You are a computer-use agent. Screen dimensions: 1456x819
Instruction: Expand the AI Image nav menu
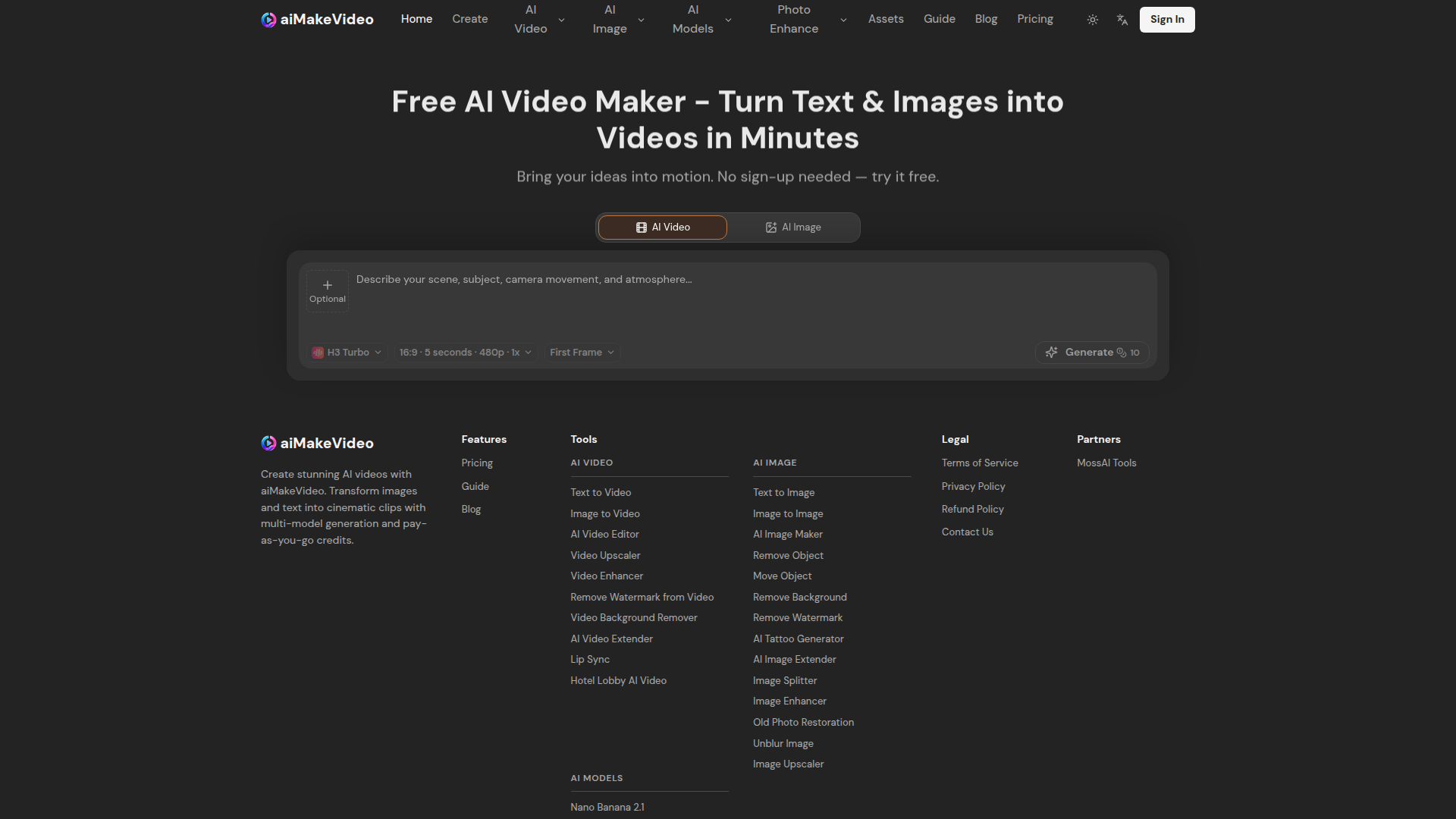pyautogui.click(x=618, y=19)
